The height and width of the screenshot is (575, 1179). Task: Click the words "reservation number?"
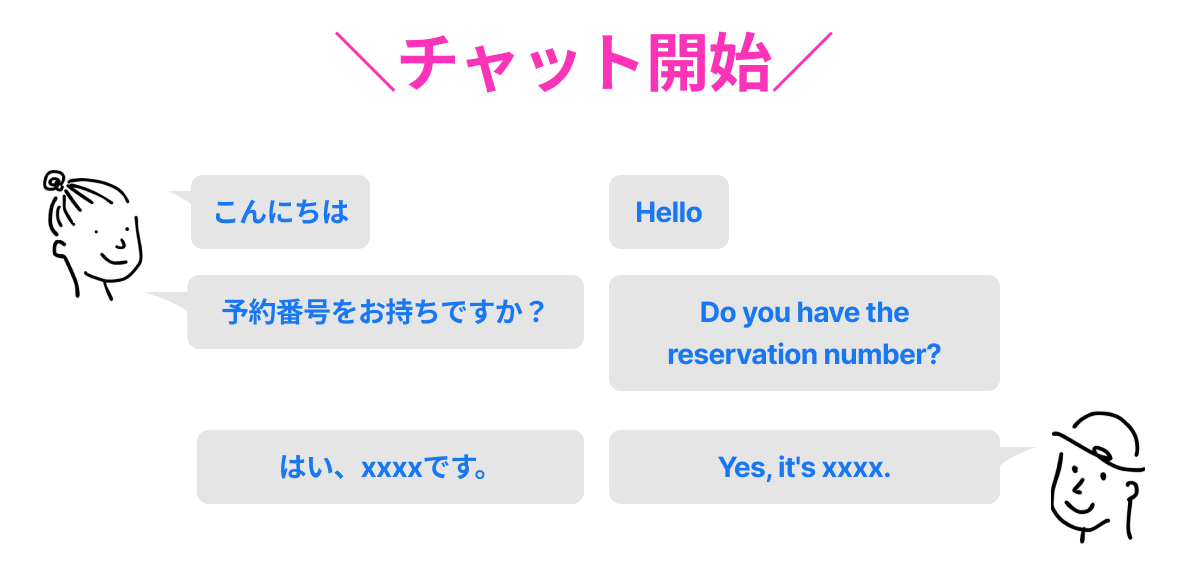(804, 355)
